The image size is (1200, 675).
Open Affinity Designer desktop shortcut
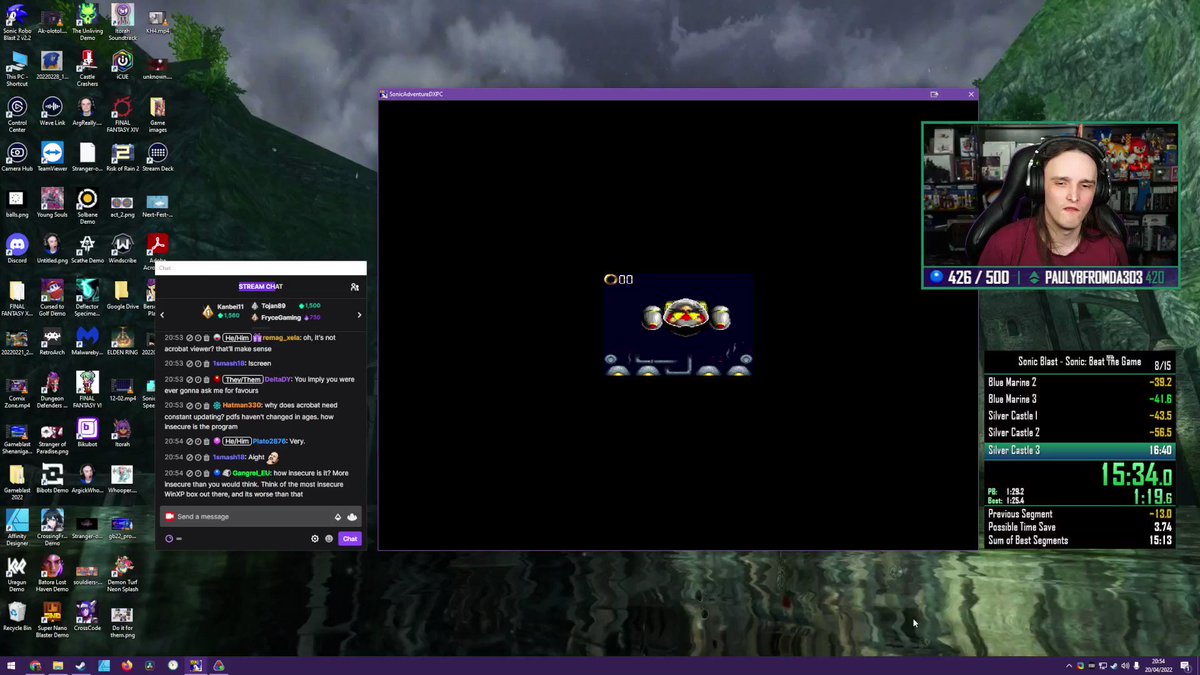pos(17,527)
